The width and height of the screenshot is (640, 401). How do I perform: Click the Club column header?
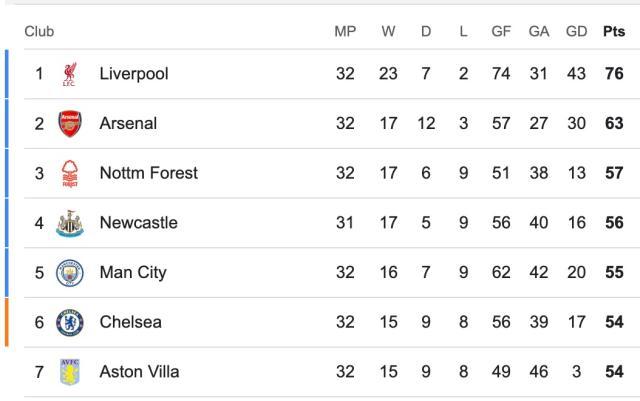pos(39,32)
